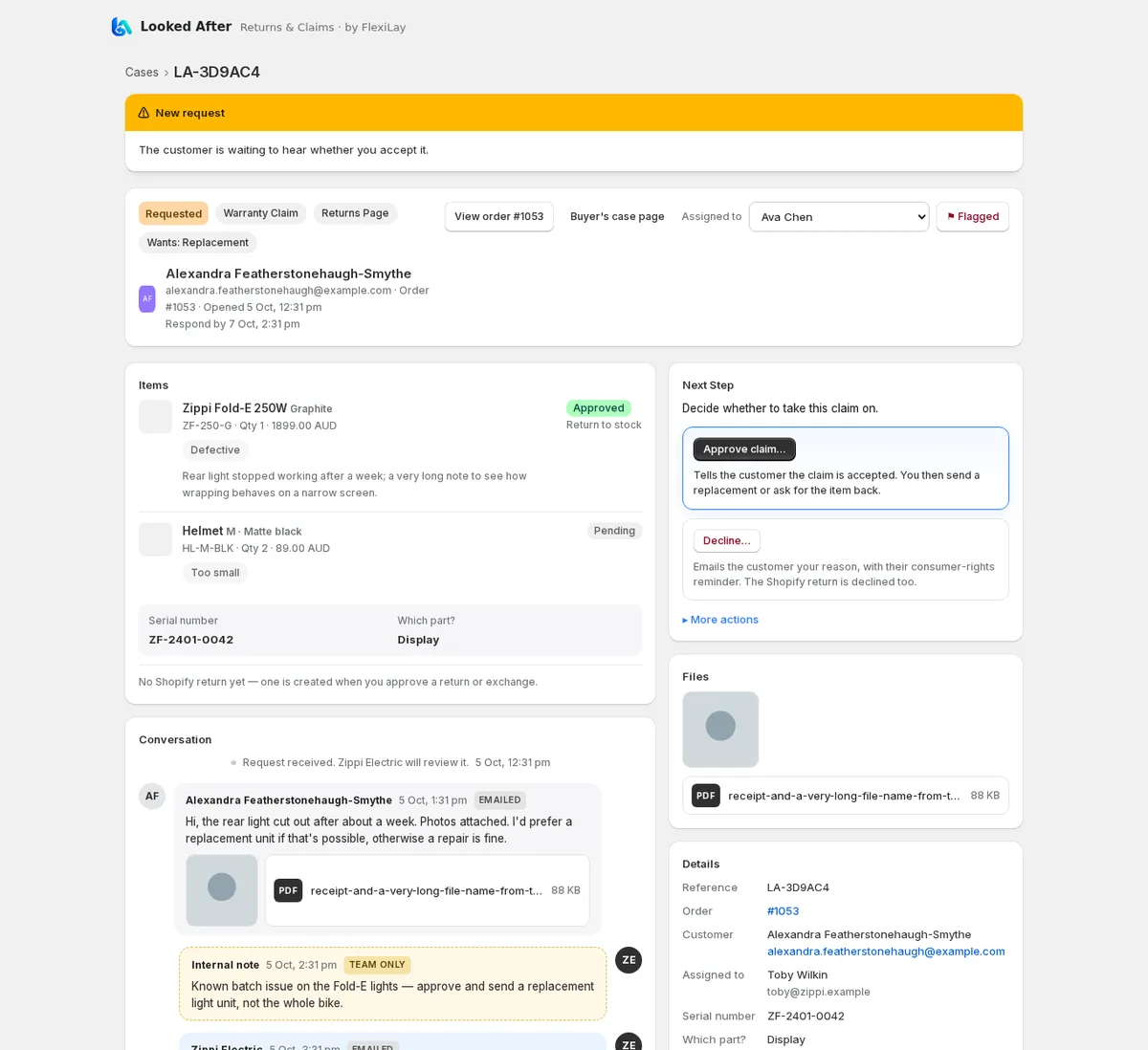Click 'Display' value under Which part? in Items

(x=418, y=640)
